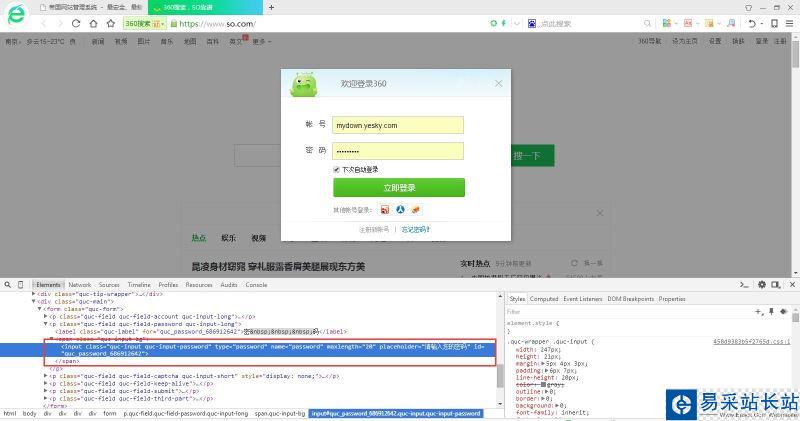The image size is (800, 421).
Task: Toggle element state pin icon in Styles
Action: click(x=771, y=311)
